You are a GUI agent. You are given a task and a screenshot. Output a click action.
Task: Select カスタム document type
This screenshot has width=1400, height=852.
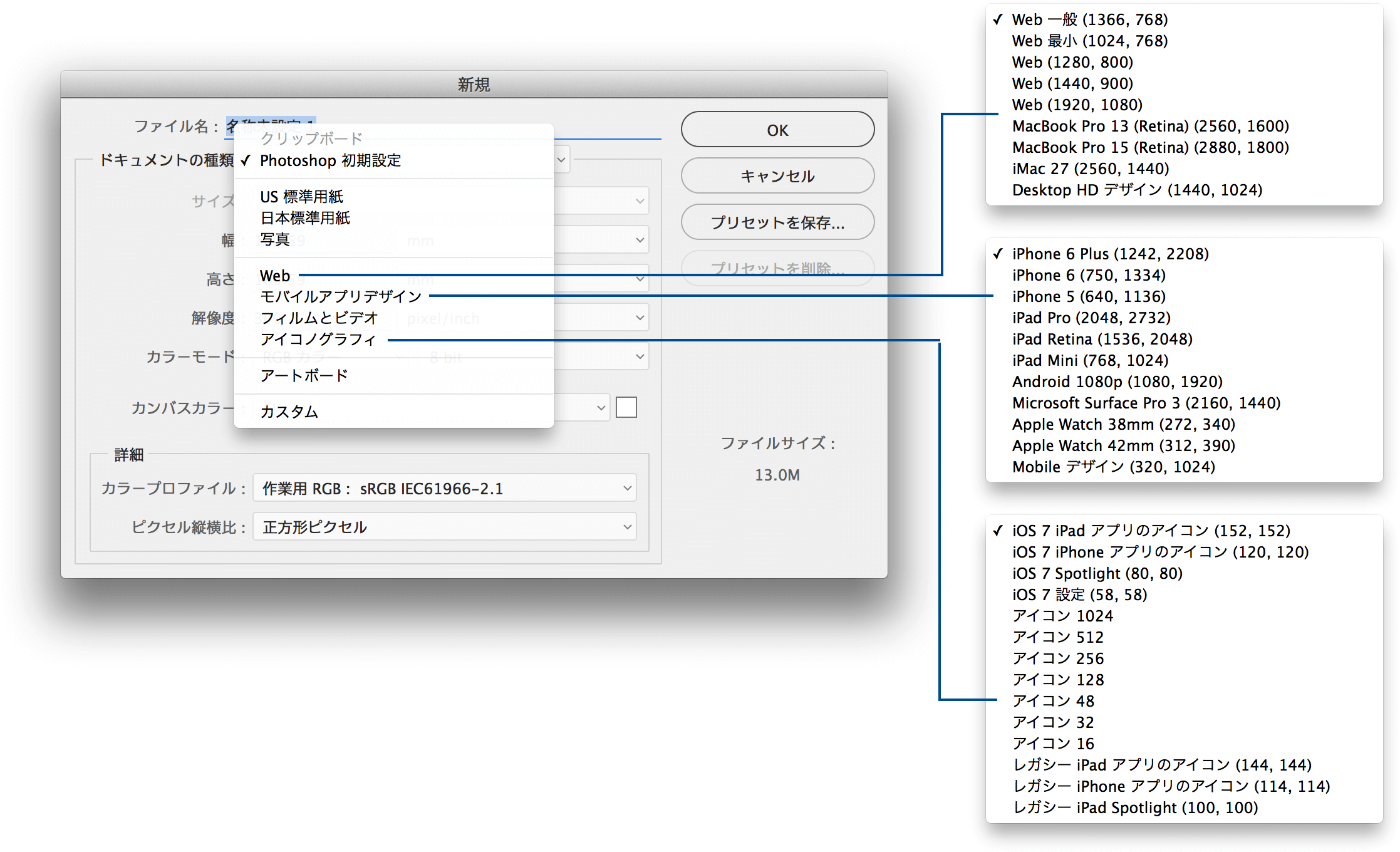(x=393, y=412)
